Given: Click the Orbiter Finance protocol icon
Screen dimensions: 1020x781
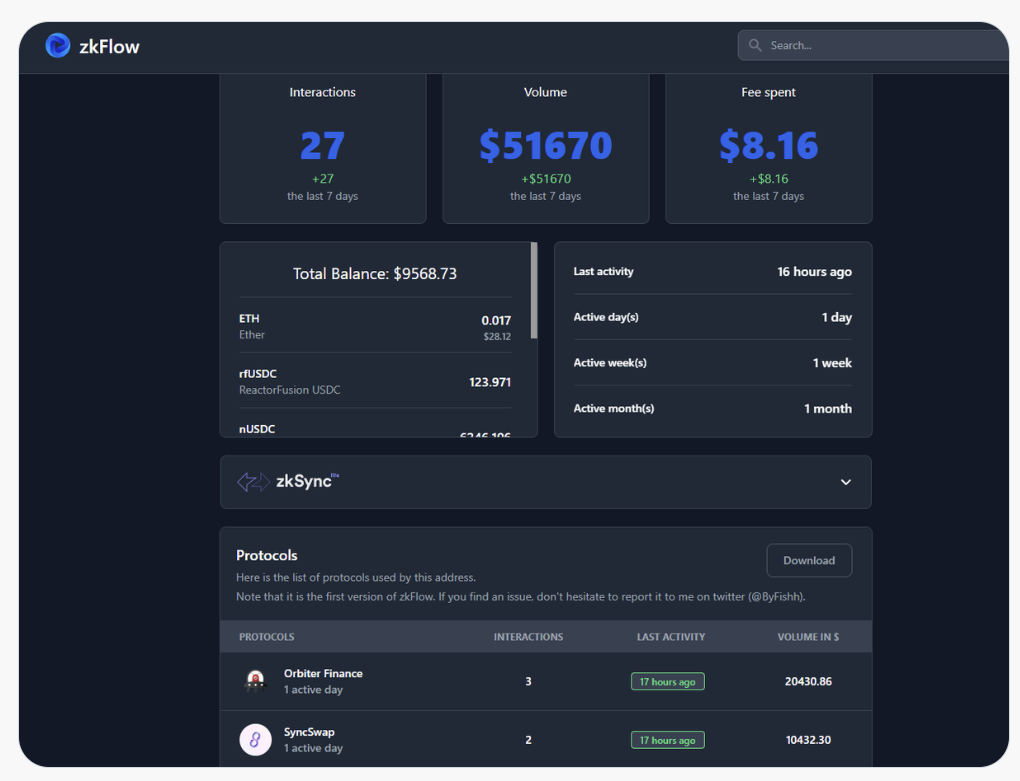Looking at the screenshot, I should pos(256,681).
